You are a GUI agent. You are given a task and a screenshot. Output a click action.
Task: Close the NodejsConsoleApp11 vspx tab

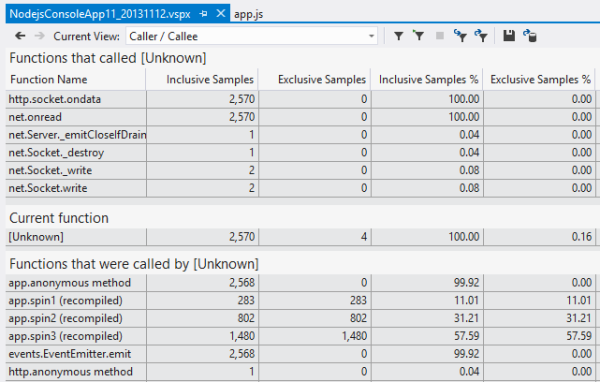point(221,13)
